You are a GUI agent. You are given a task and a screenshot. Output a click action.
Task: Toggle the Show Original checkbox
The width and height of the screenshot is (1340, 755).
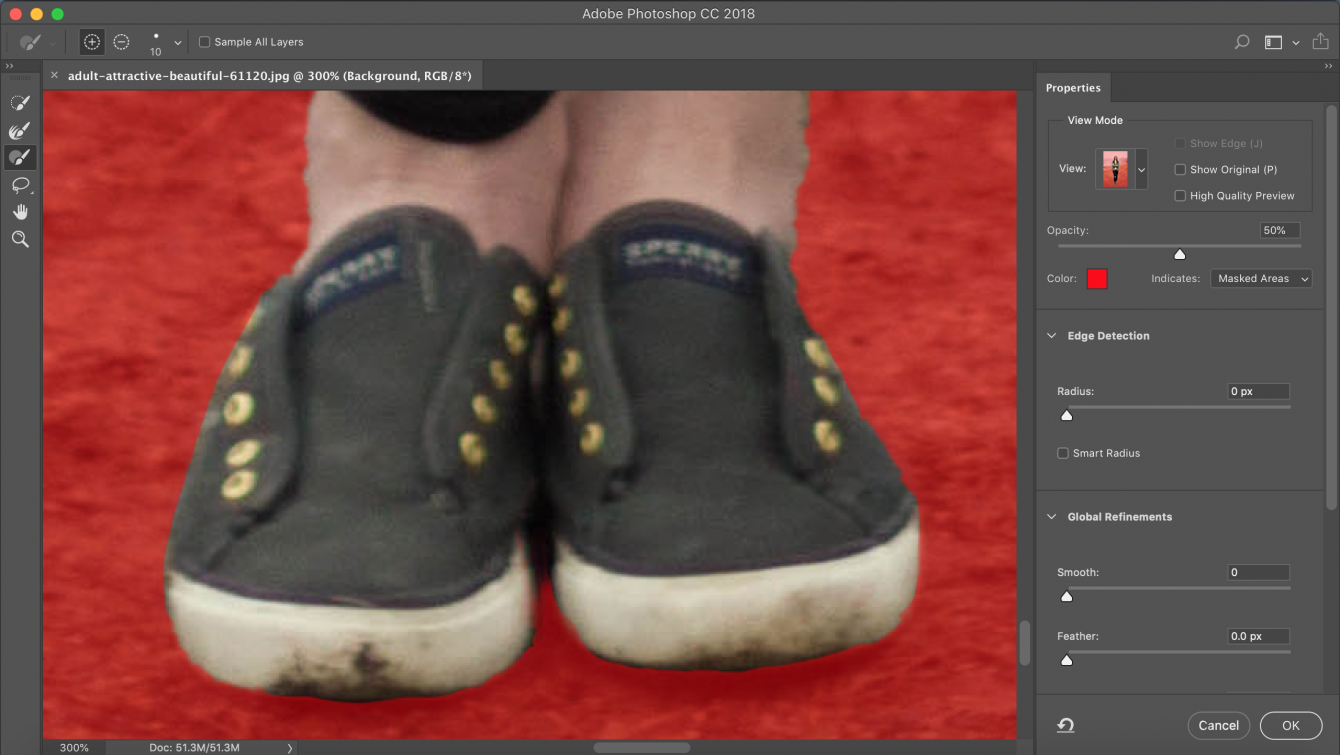[1180, 170]
